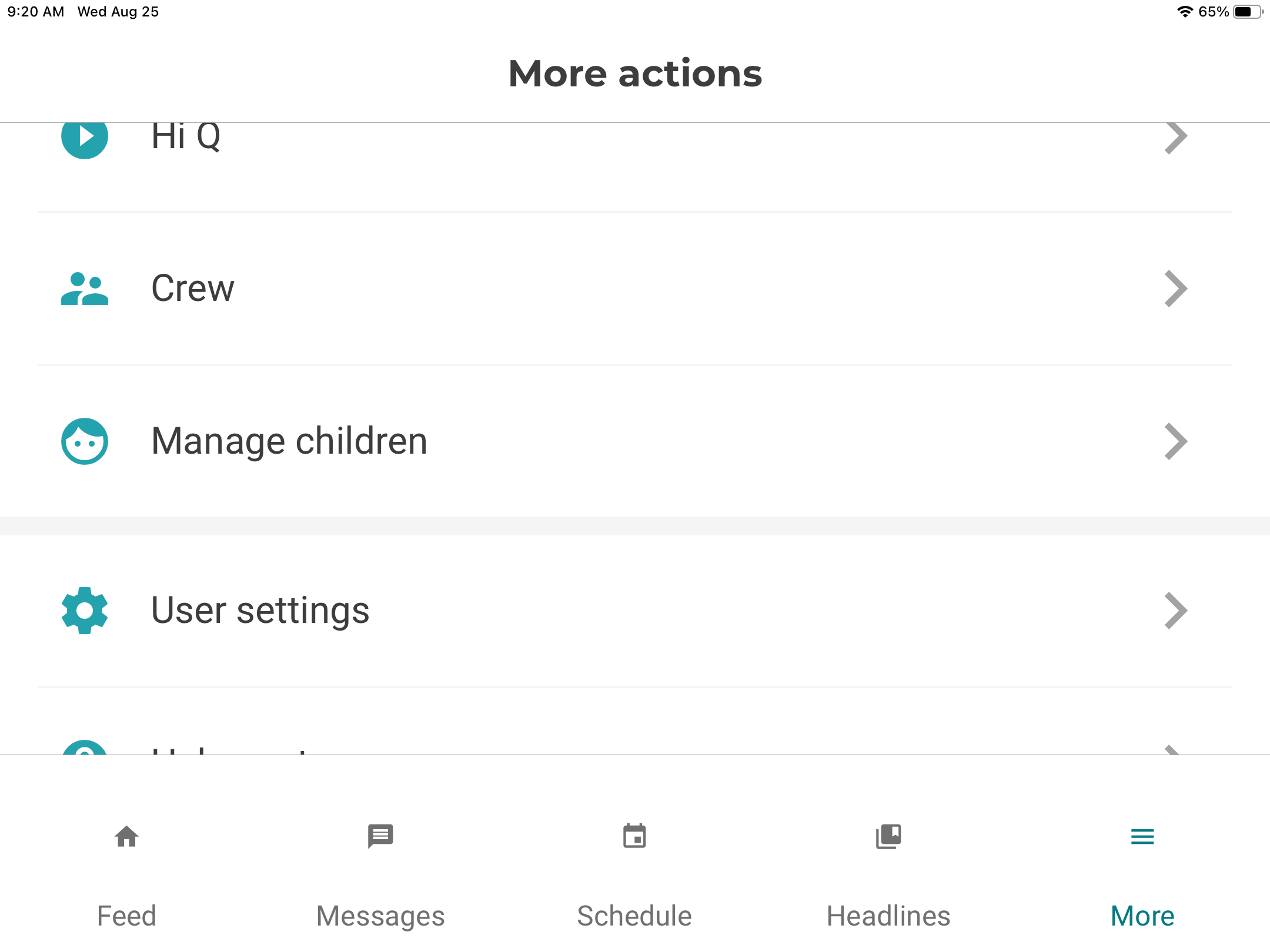Click the Headlines book icon
Viewport: 1270px width, 952px height.
(x=888, y=837)
